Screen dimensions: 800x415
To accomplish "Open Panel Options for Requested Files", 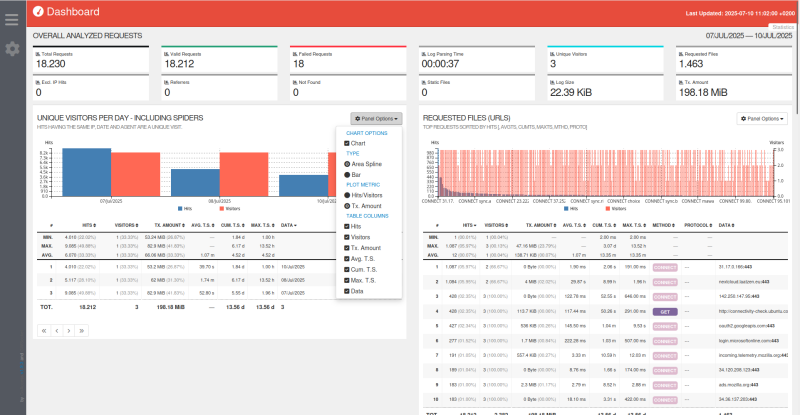I will click(763, 118).
